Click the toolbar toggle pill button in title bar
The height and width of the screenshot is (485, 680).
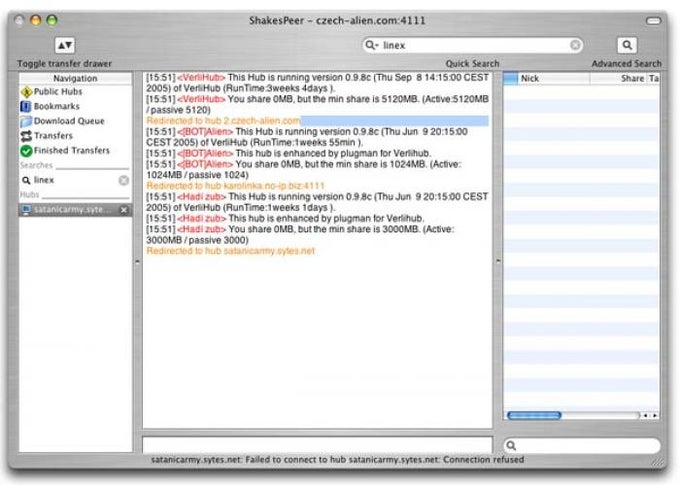coord(653,20)
